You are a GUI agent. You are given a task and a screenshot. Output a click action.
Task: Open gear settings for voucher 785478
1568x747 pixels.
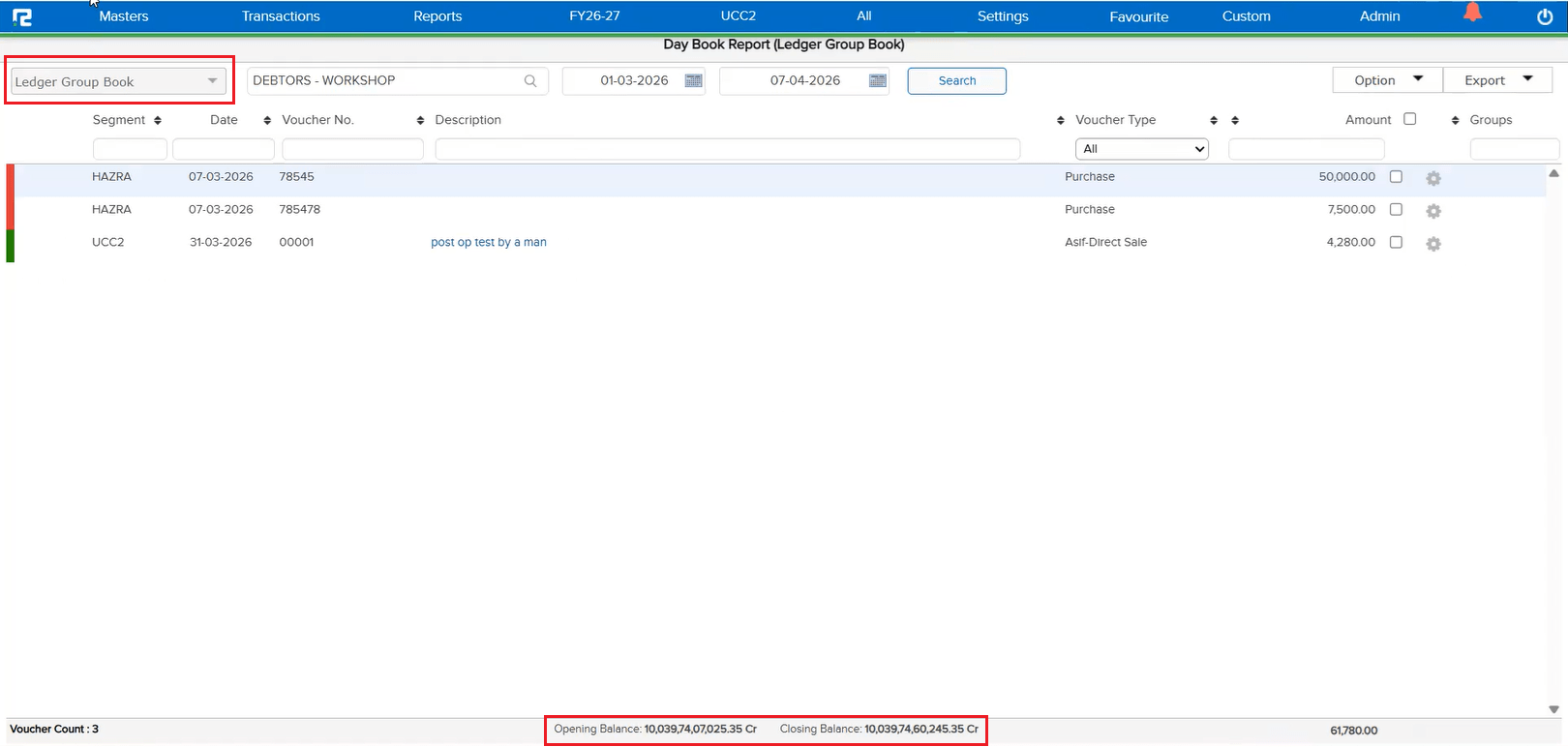coord(1433,211)
